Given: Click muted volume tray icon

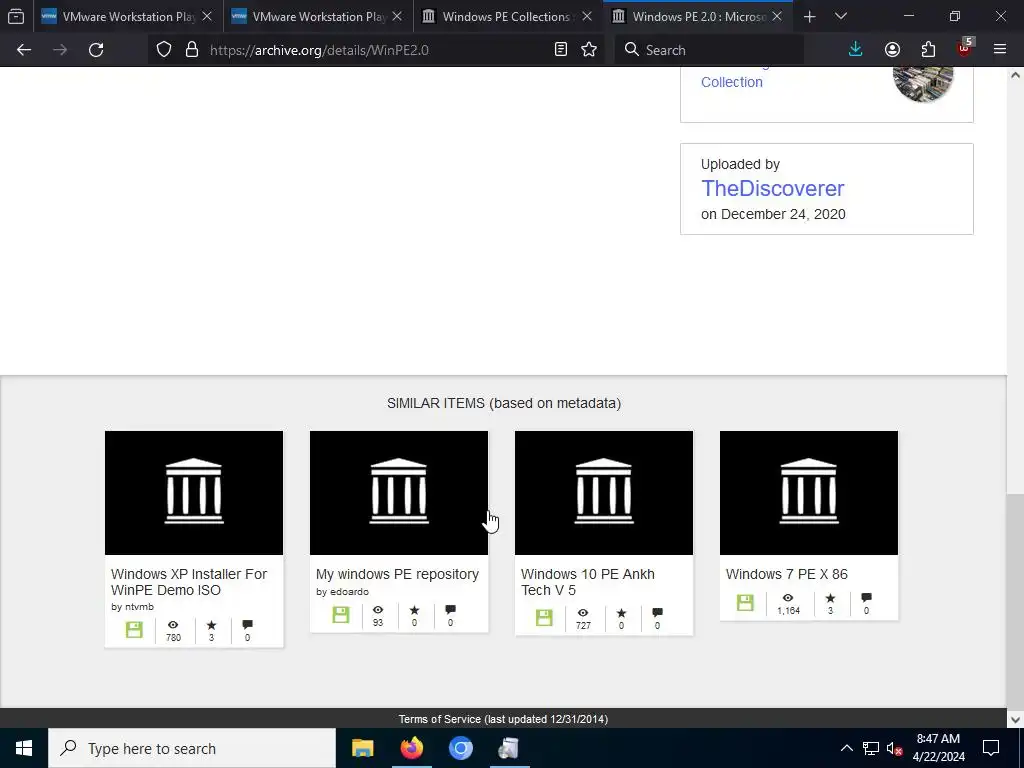Looking at the screenshot, I should click(894, 748).
